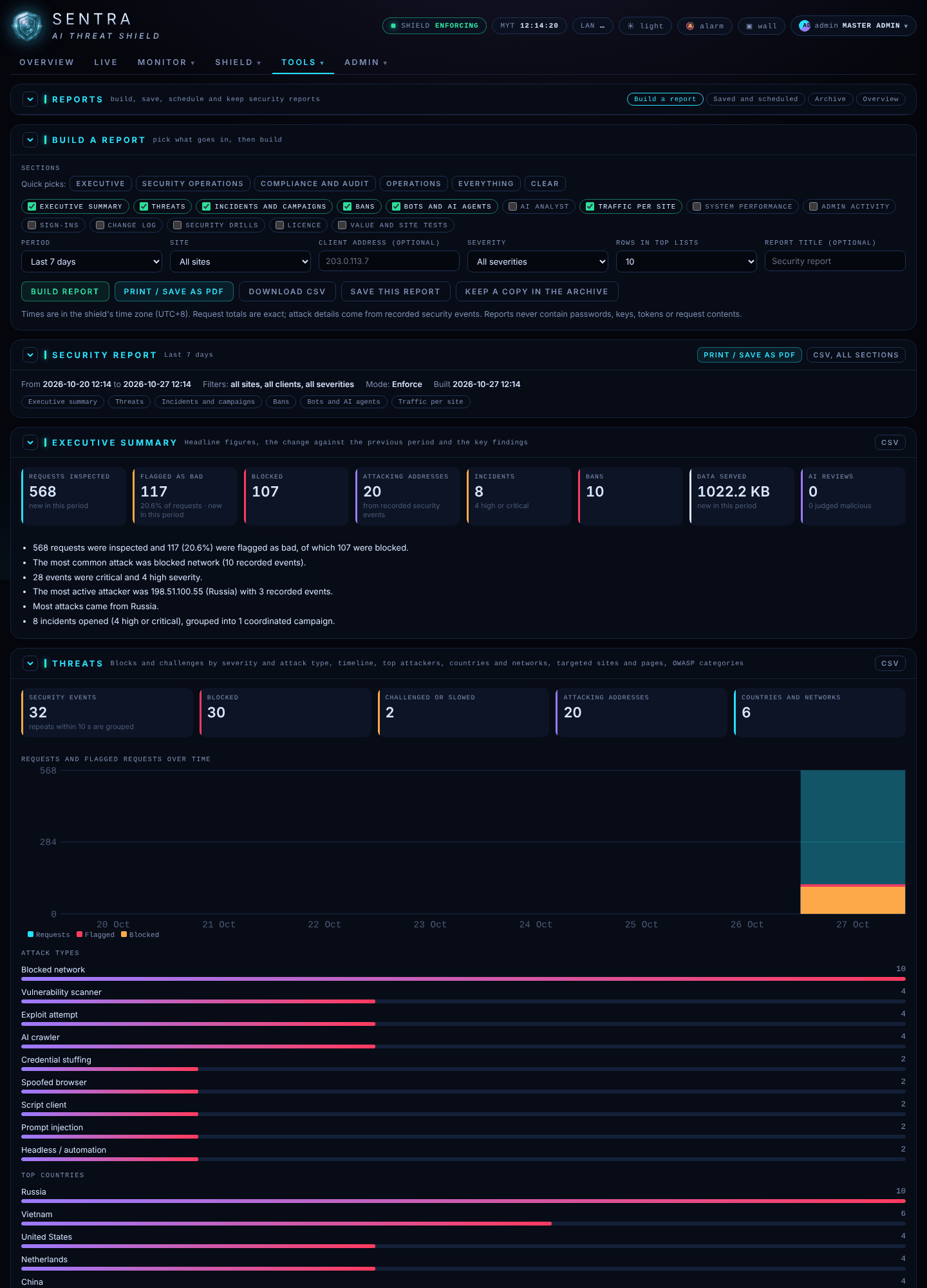Check Value and Site Tests section
This screenshot has height=1288, width=927.
point(342,225)
